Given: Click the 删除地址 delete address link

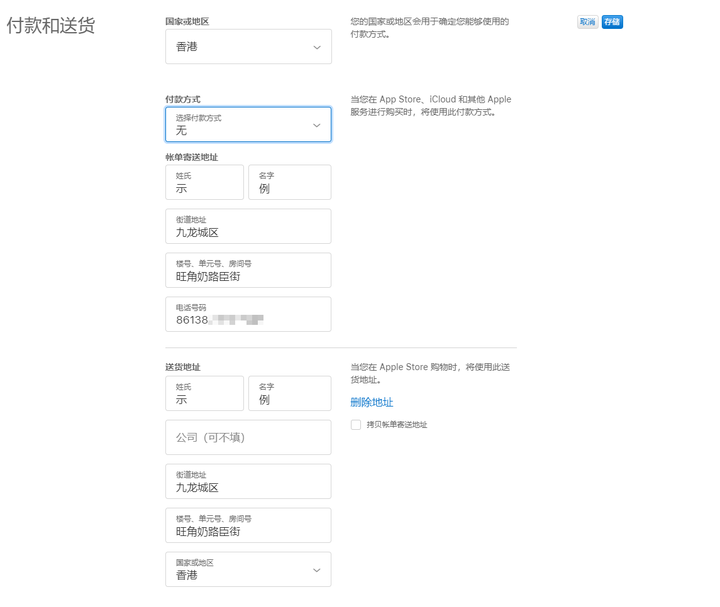Looking at the screenshot, I should (x=371, y=402).
